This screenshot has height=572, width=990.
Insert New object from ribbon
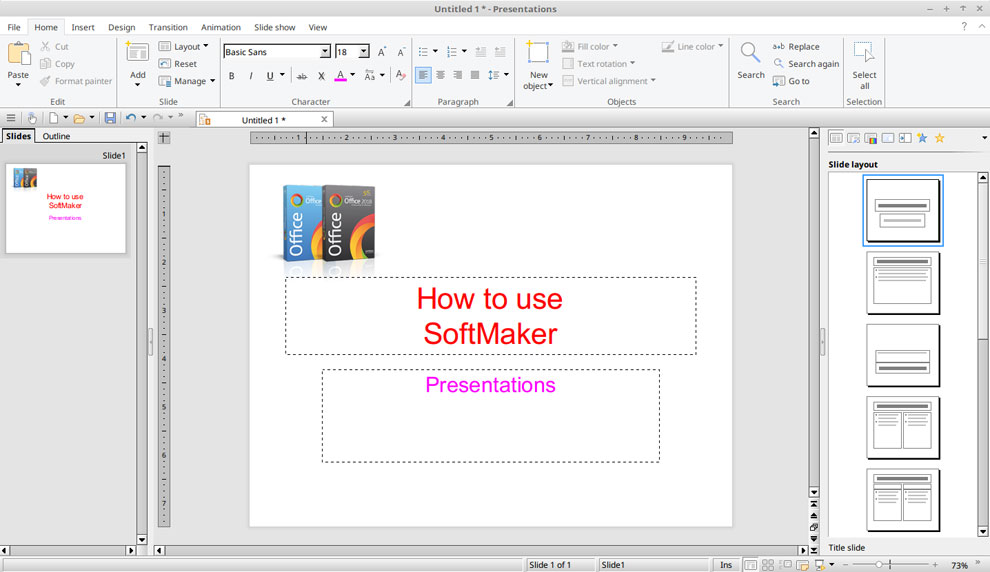[538, 66]
